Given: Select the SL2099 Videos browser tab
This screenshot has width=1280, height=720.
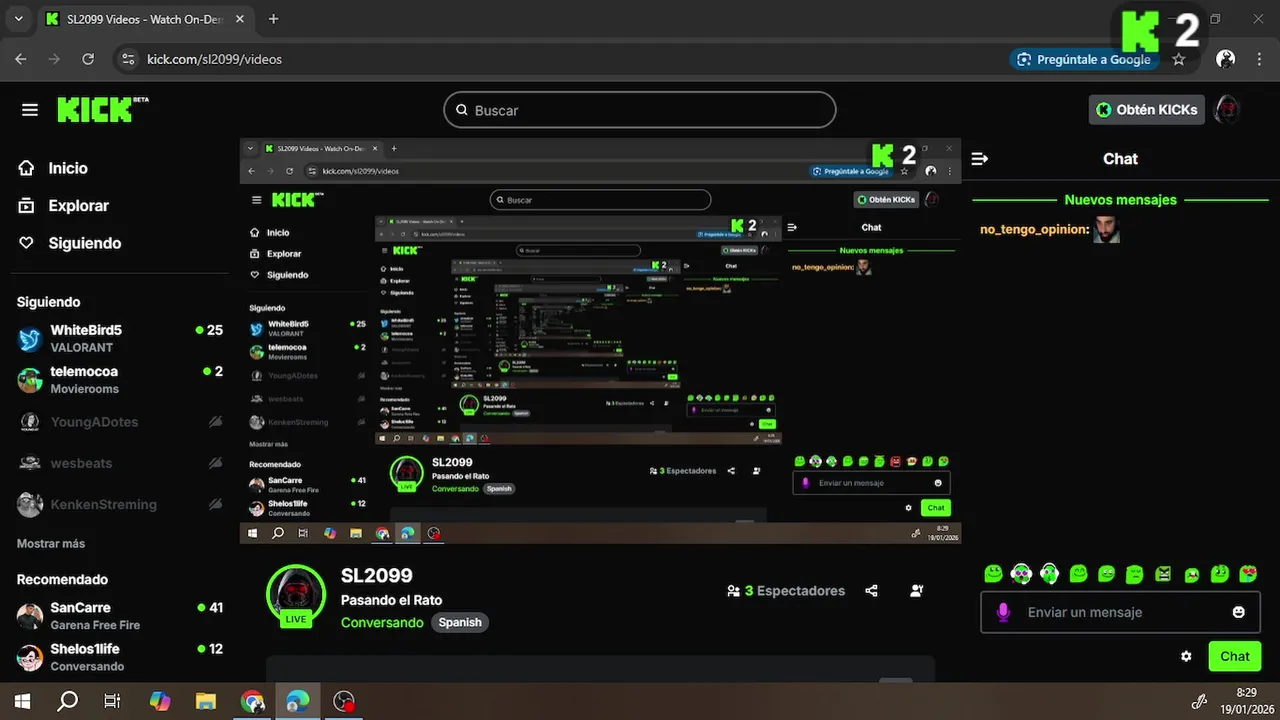Looking at the screenshot, I should [145, 19].
